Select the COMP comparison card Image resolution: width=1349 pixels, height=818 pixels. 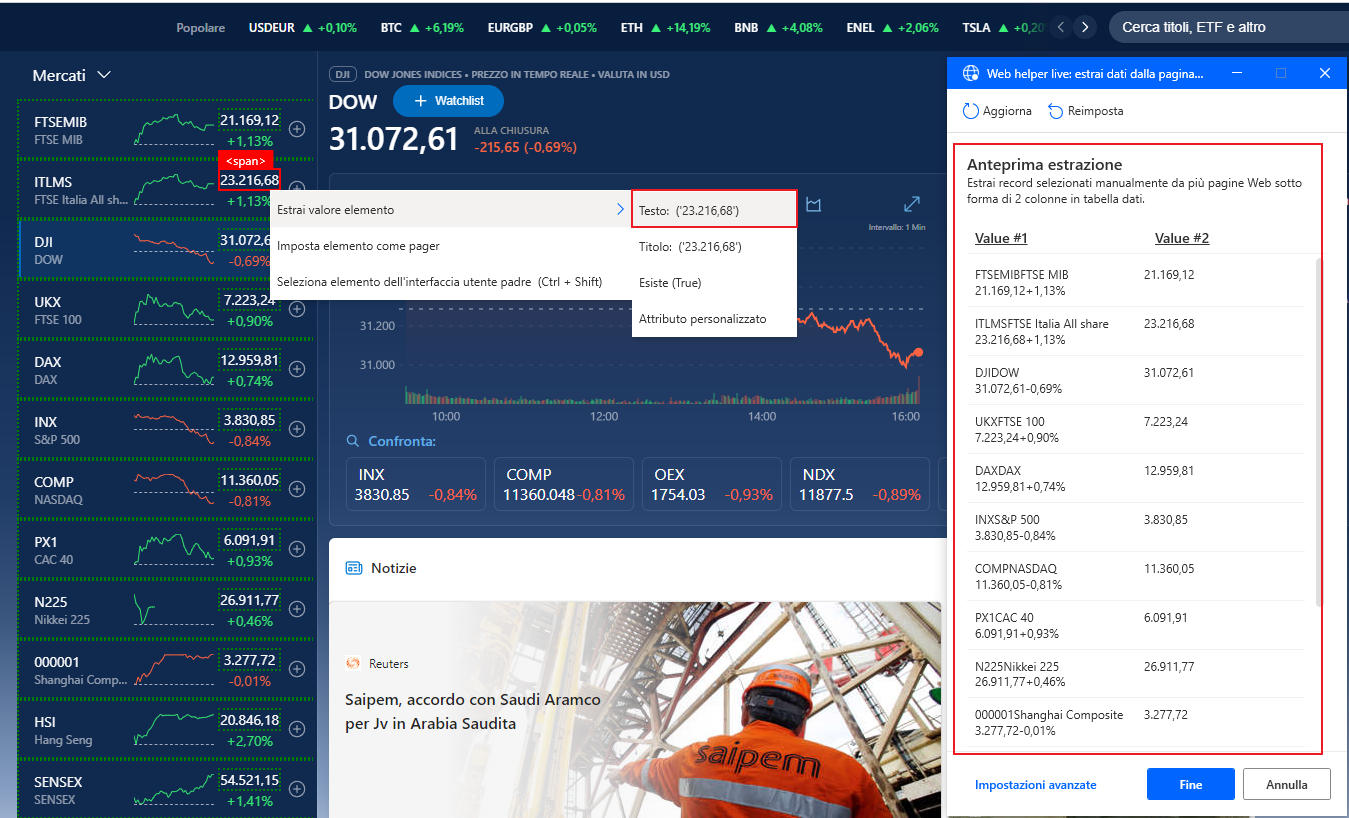[564, 485]
